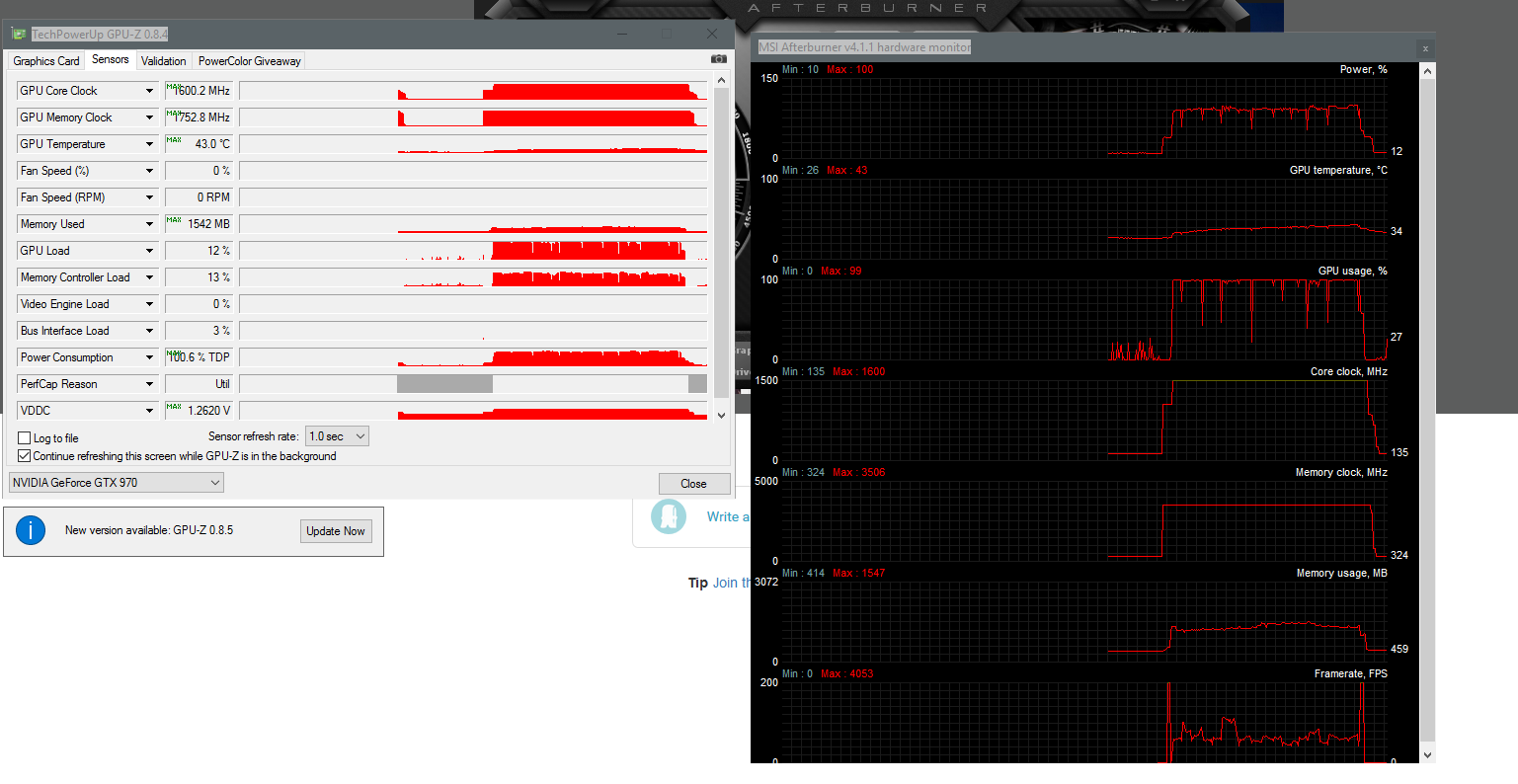Close the MSI Afterburner hardware monitor window
The height and width of the screenshot is (784, 1518).
click(1425, 47)
